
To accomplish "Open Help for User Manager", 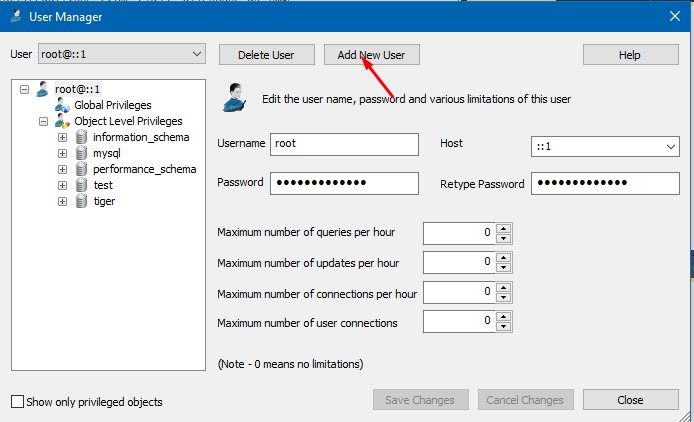I will (x=629, y=55).
